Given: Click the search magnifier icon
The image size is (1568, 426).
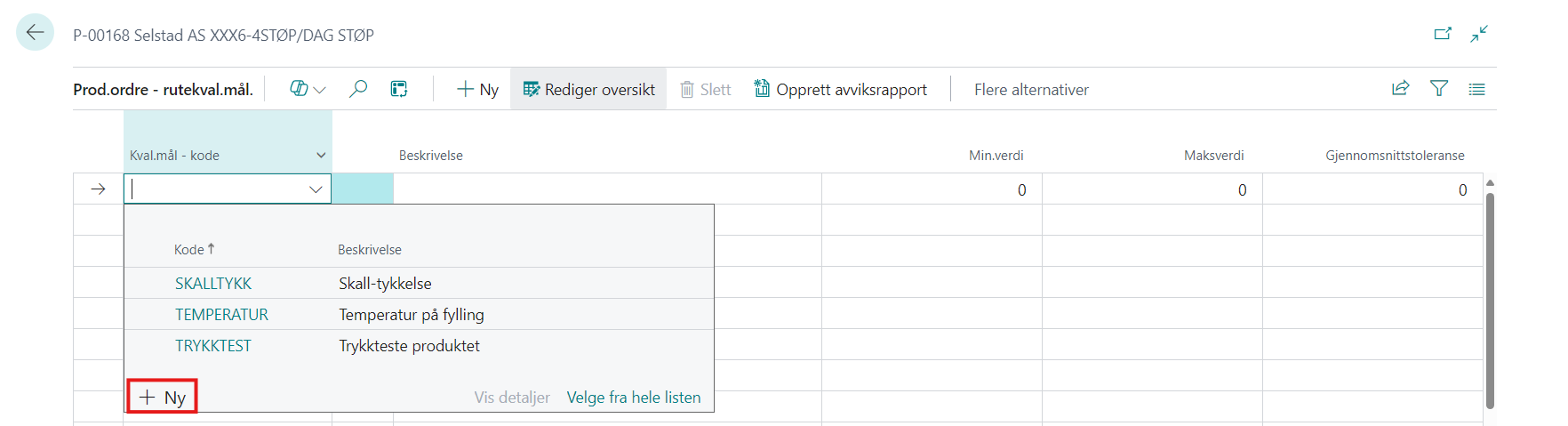Looking at the screenshot, I should point(358,89).
